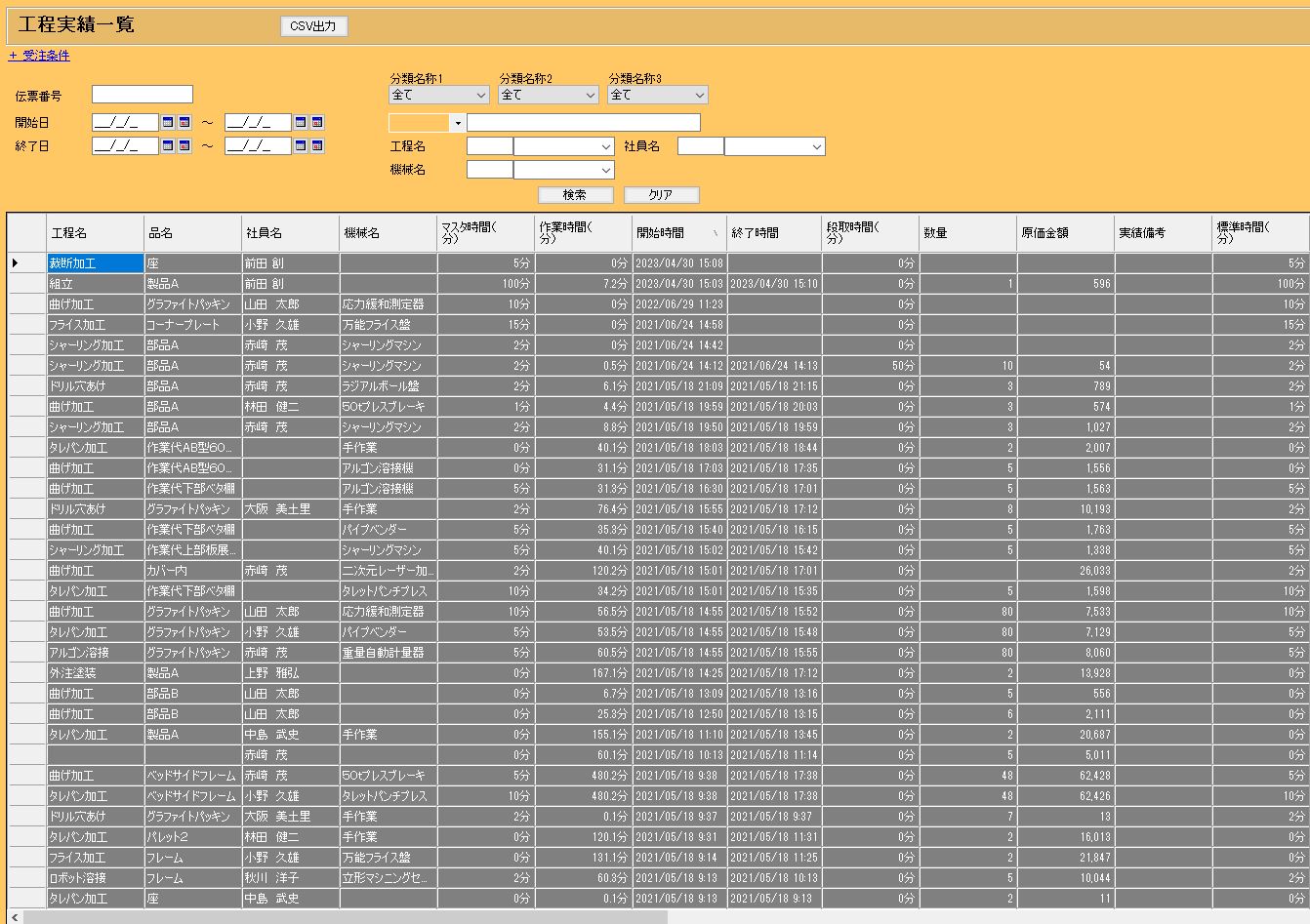Click the 工程名 code input box

[x=489, y=145]
